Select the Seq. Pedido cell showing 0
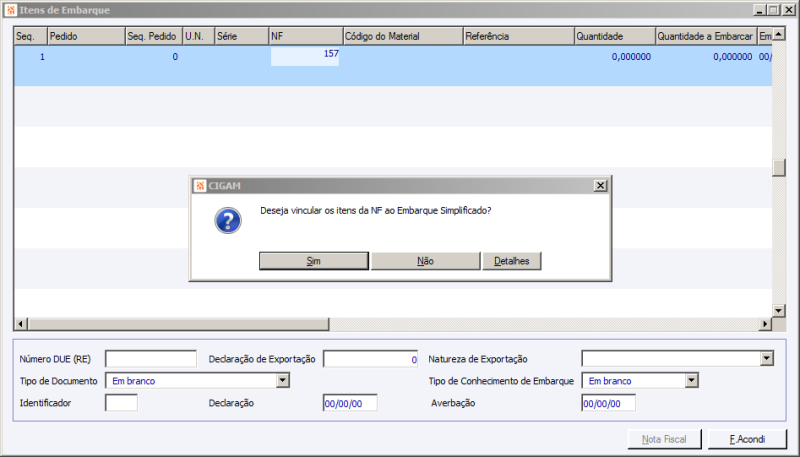This screenshot has height=457, width=800. [x=154, y=57]
